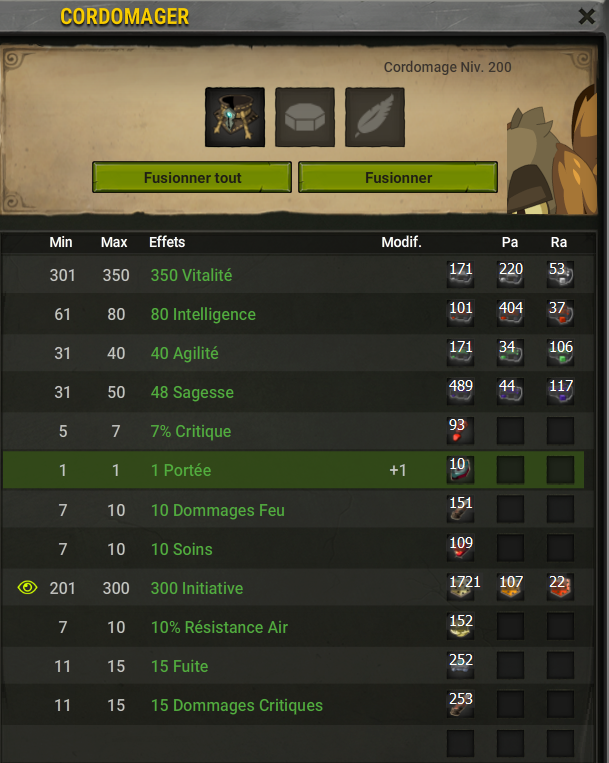Click the Fusionner tout button
Viewport: 609px width, 763px height.
tap(192, 178)
